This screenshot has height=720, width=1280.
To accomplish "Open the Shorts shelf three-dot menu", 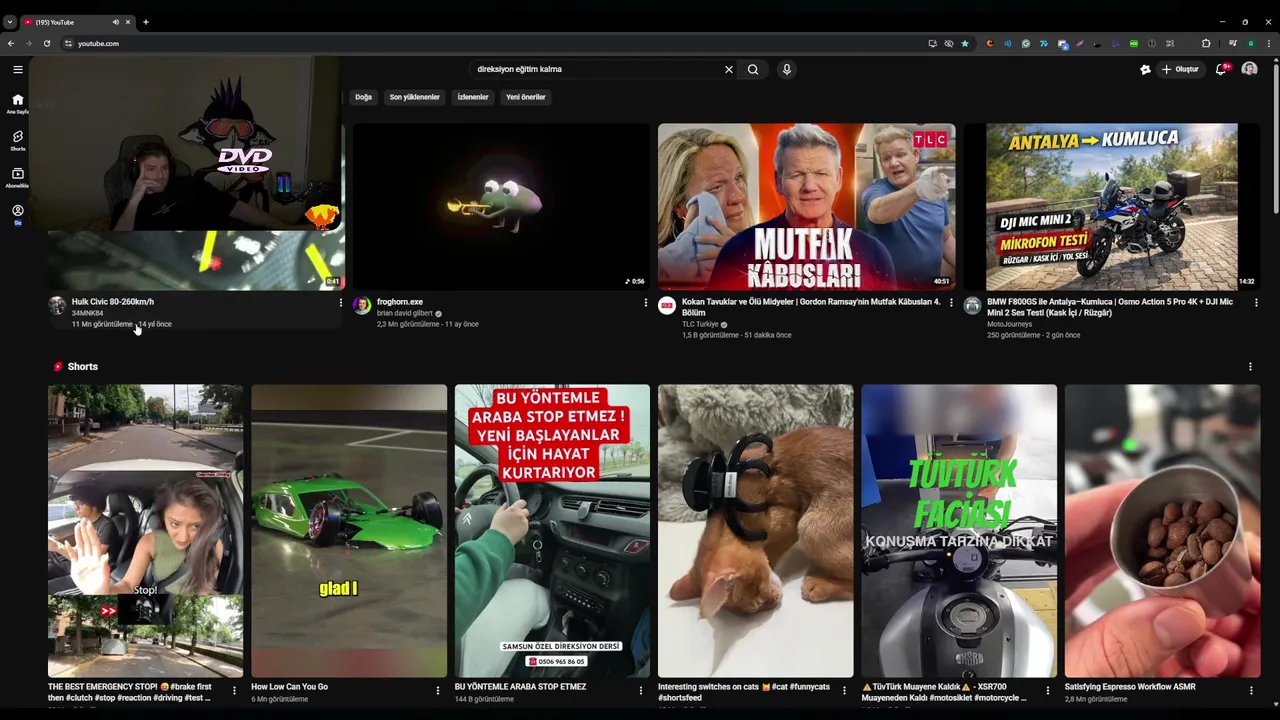I will click(1250, 367).
